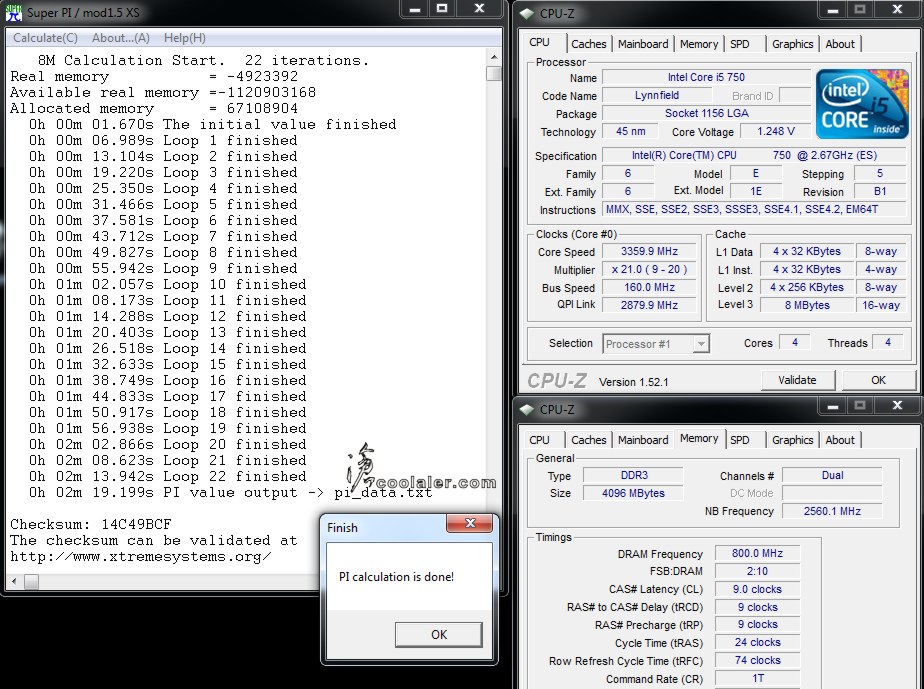The height and width of the screenshot is (689, 924).
Task: Click the Channels # value 'Dual'
Action: click(832, 475)
